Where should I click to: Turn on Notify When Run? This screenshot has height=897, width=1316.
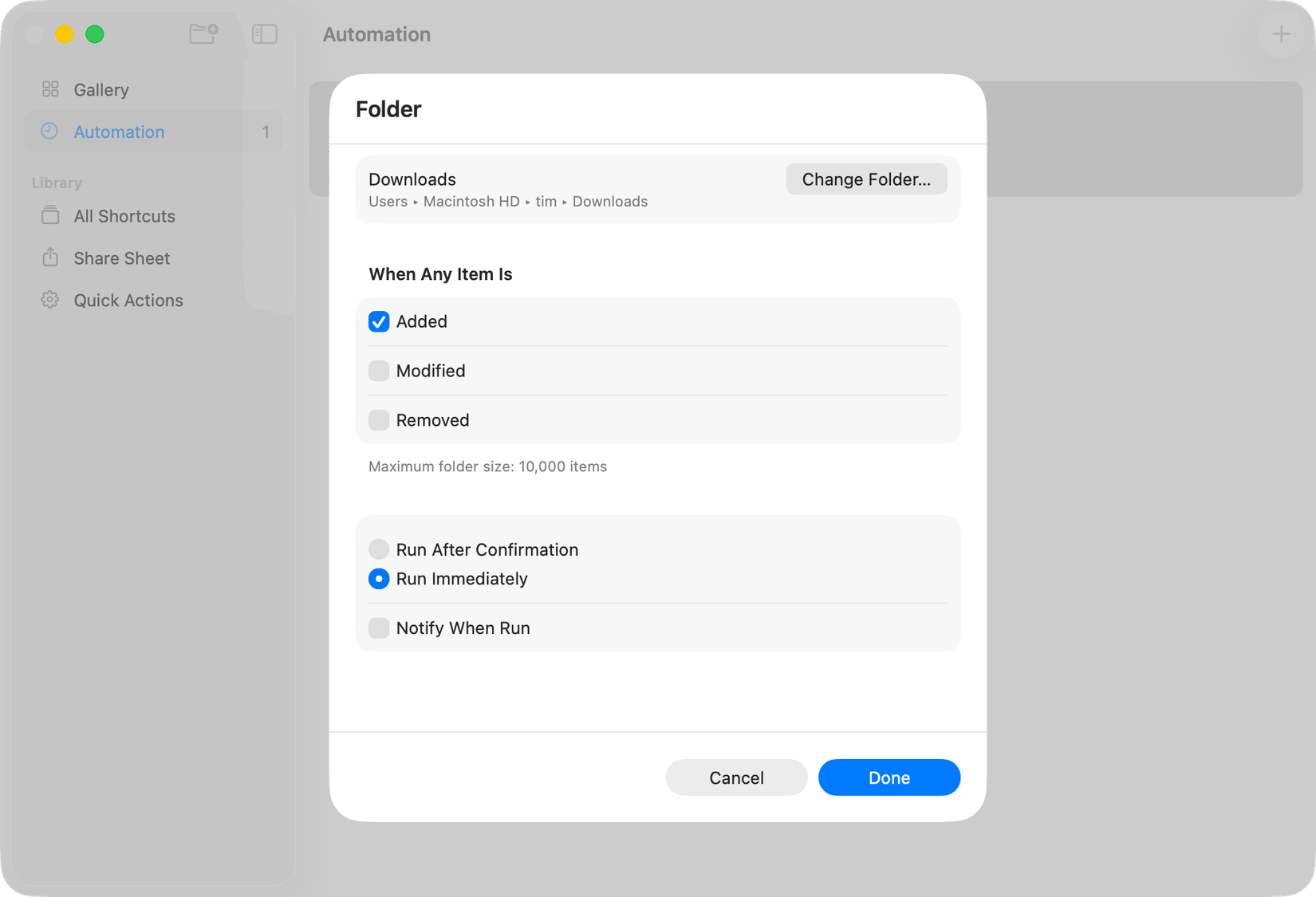379,628
